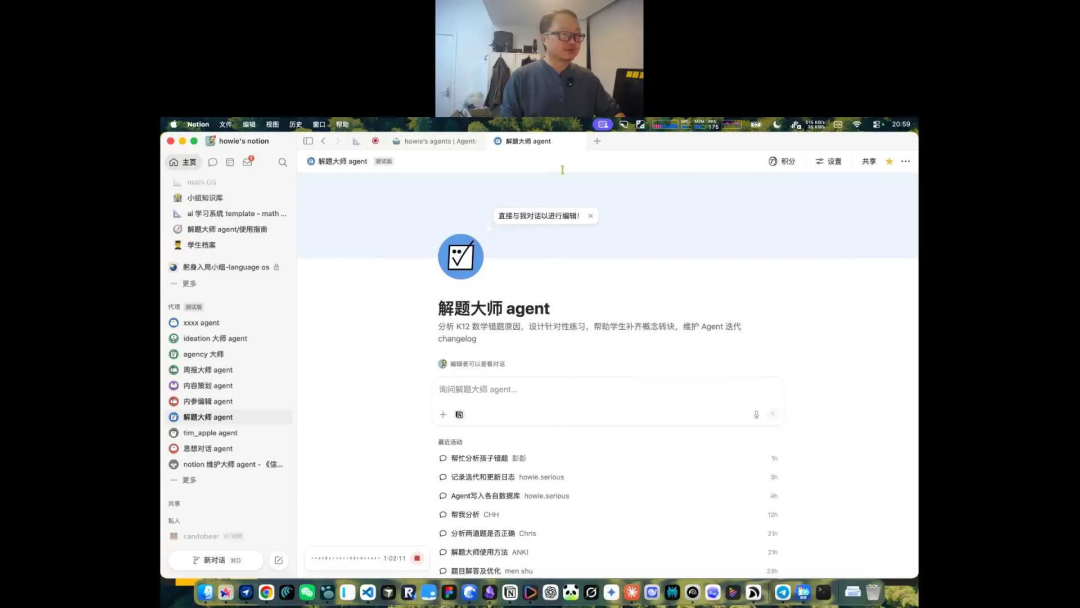
Task: Open 设置 in the top bar
Action: (829, 161)
